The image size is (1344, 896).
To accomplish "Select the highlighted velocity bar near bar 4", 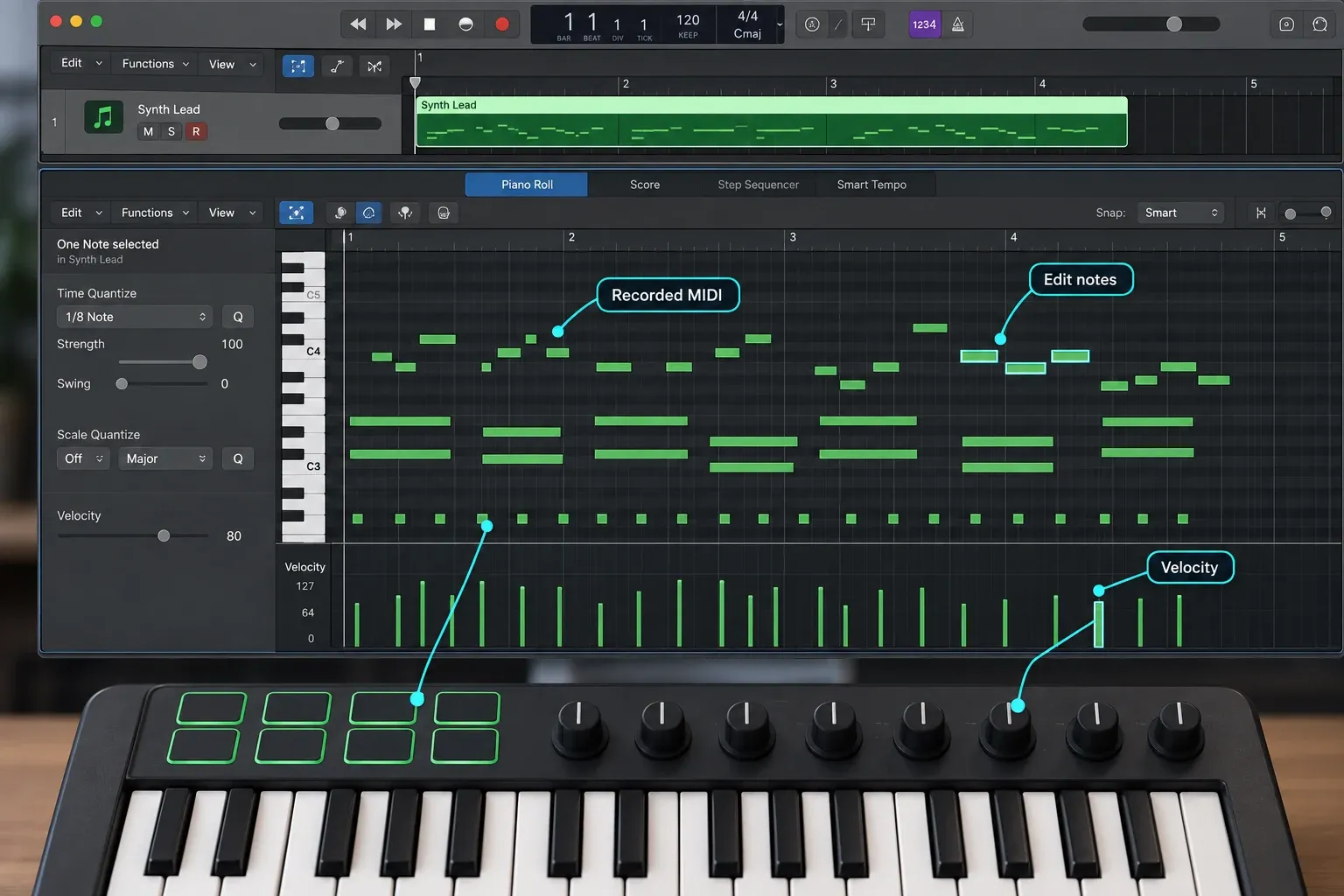I will click(x=1098, y=624).
